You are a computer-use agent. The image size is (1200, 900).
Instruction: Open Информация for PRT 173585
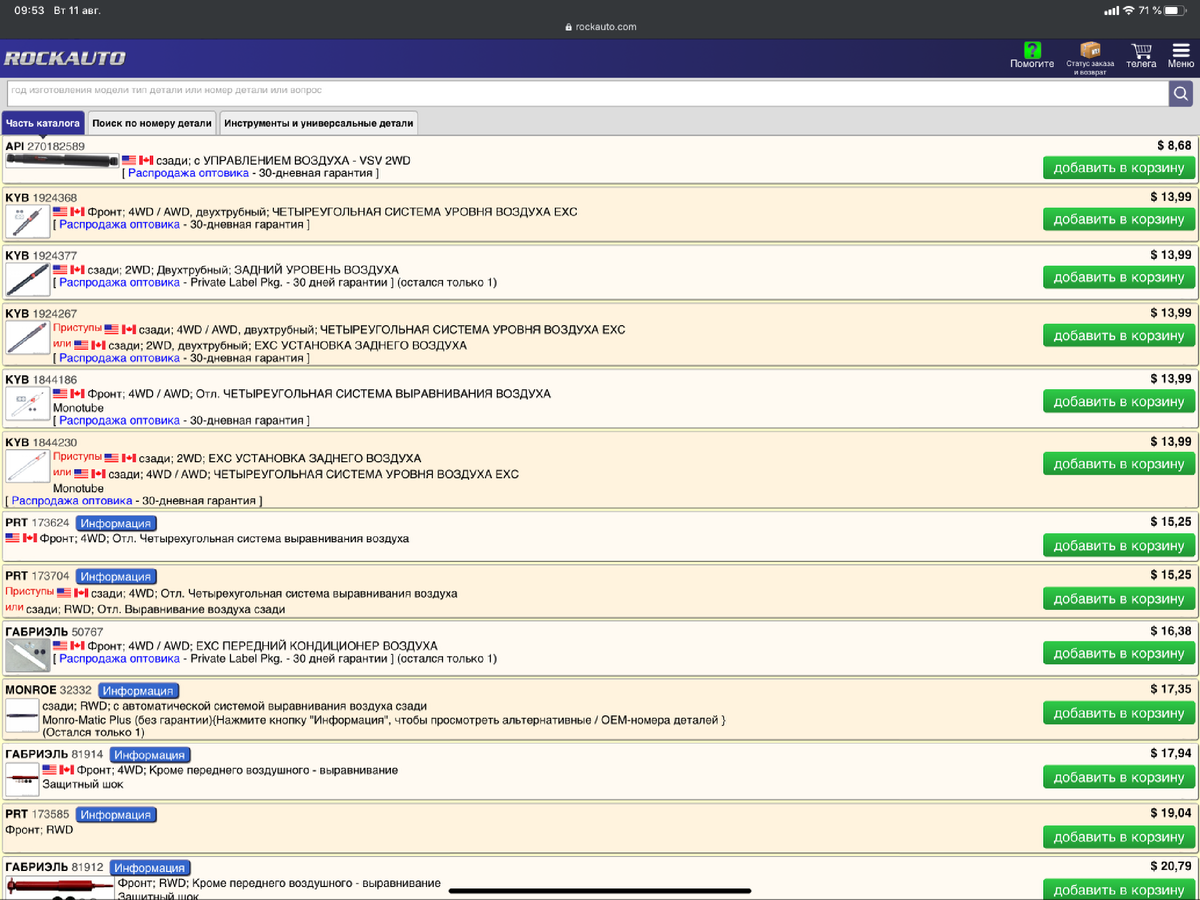tap(116, 814)
